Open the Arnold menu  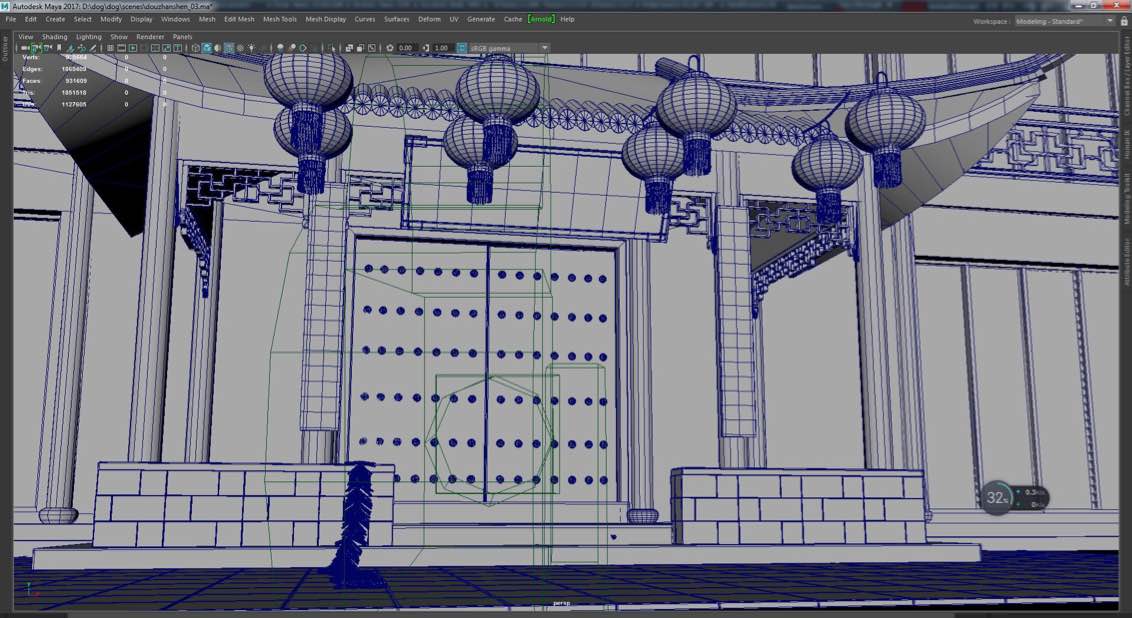point(541,19)
